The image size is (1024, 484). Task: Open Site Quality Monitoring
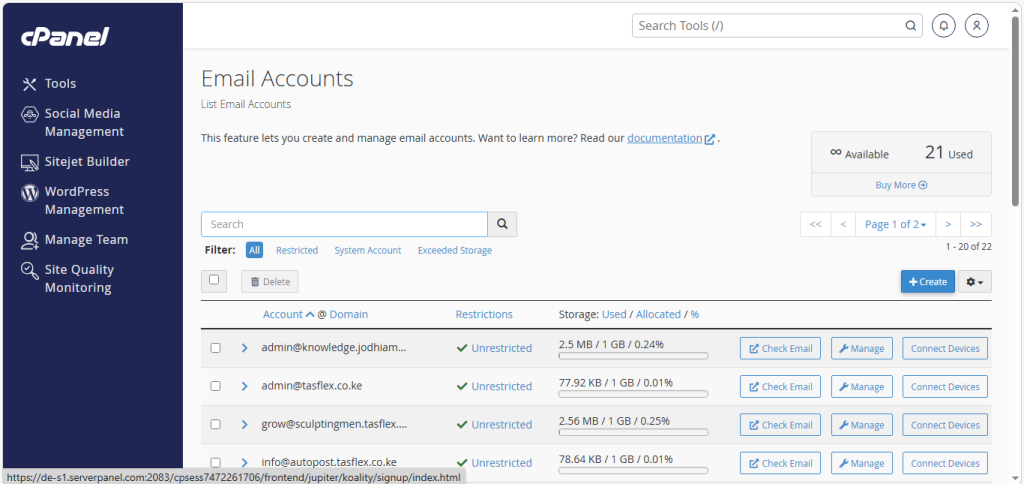79,278
